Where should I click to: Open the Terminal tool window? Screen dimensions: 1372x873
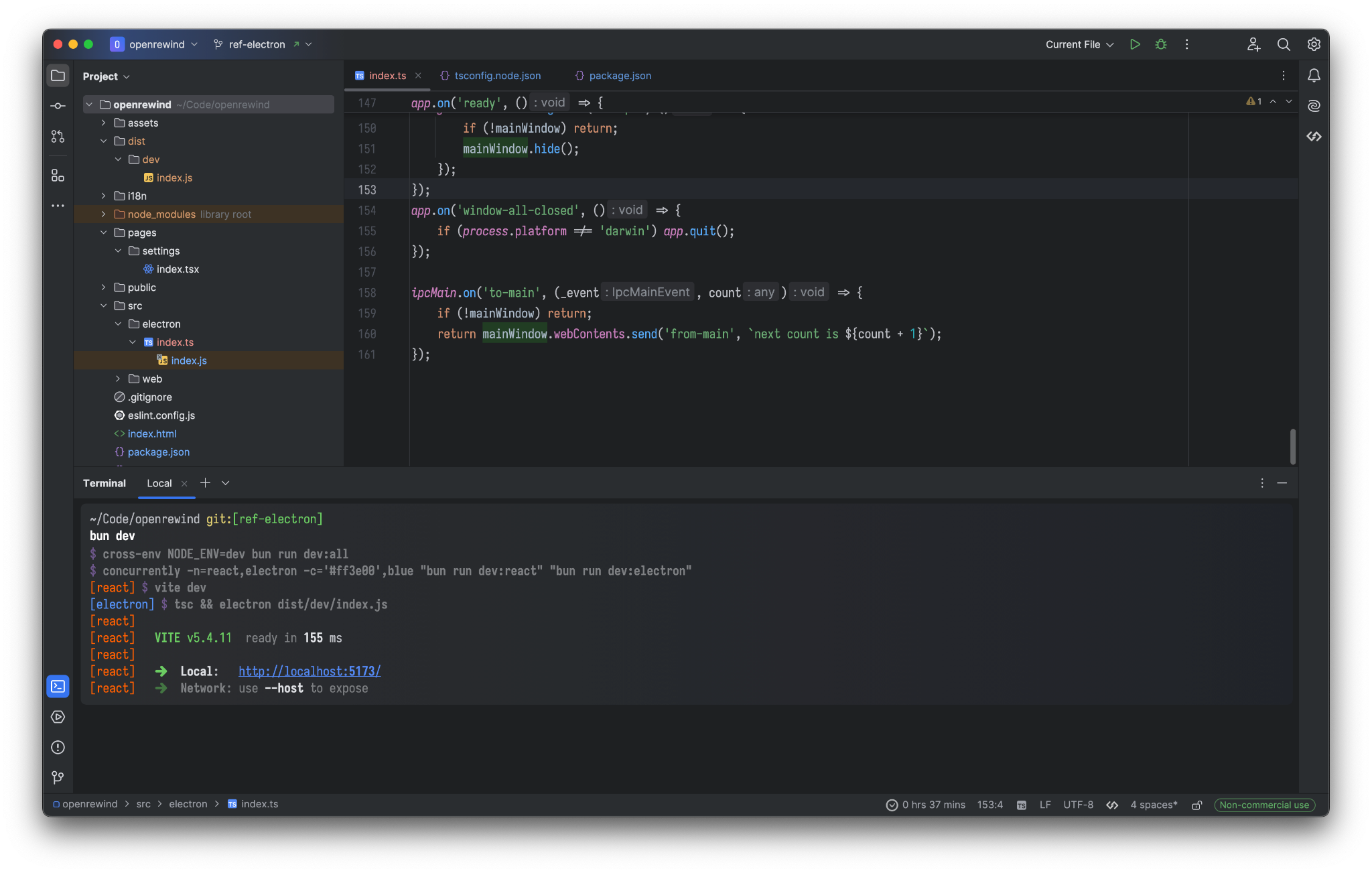click(58, 686)
